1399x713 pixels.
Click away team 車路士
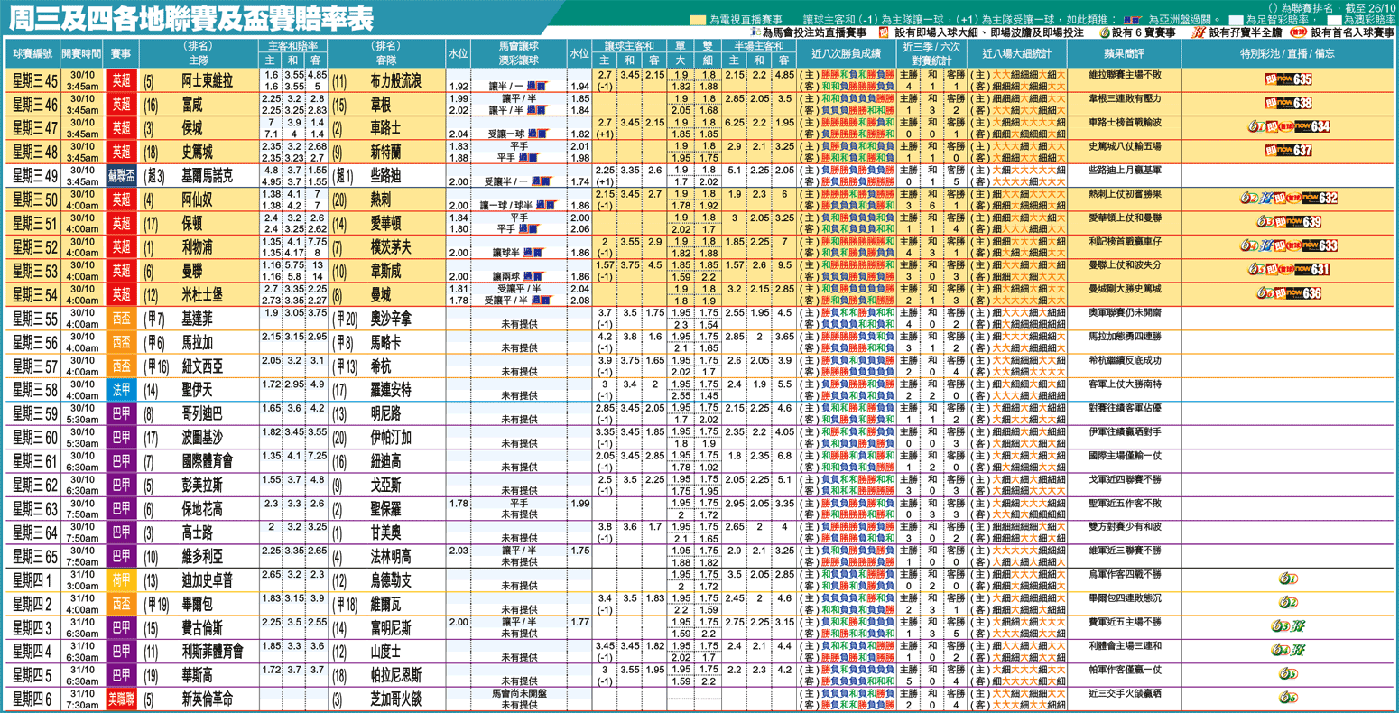tap(386, 127)
